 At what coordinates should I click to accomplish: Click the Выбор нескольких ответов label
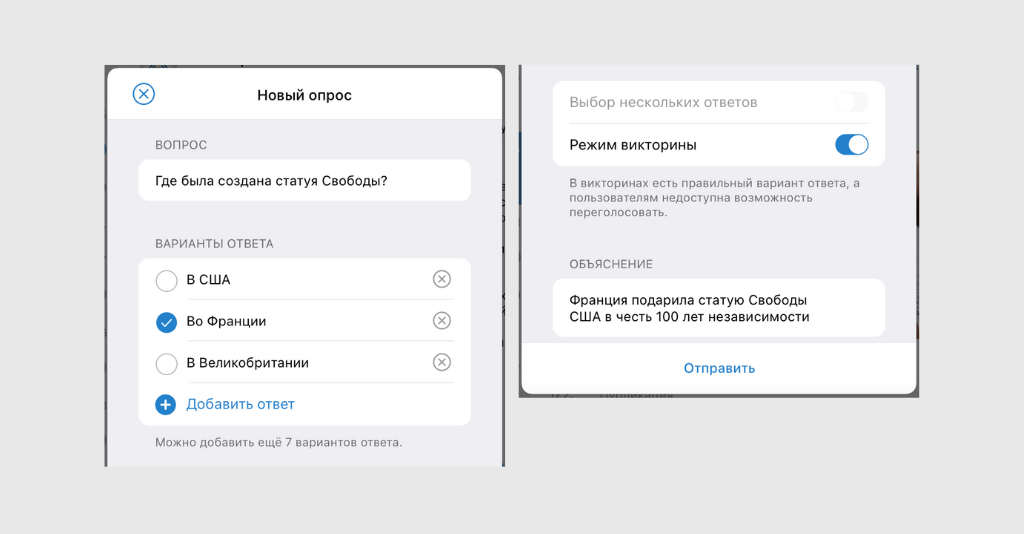click(662, 102)
